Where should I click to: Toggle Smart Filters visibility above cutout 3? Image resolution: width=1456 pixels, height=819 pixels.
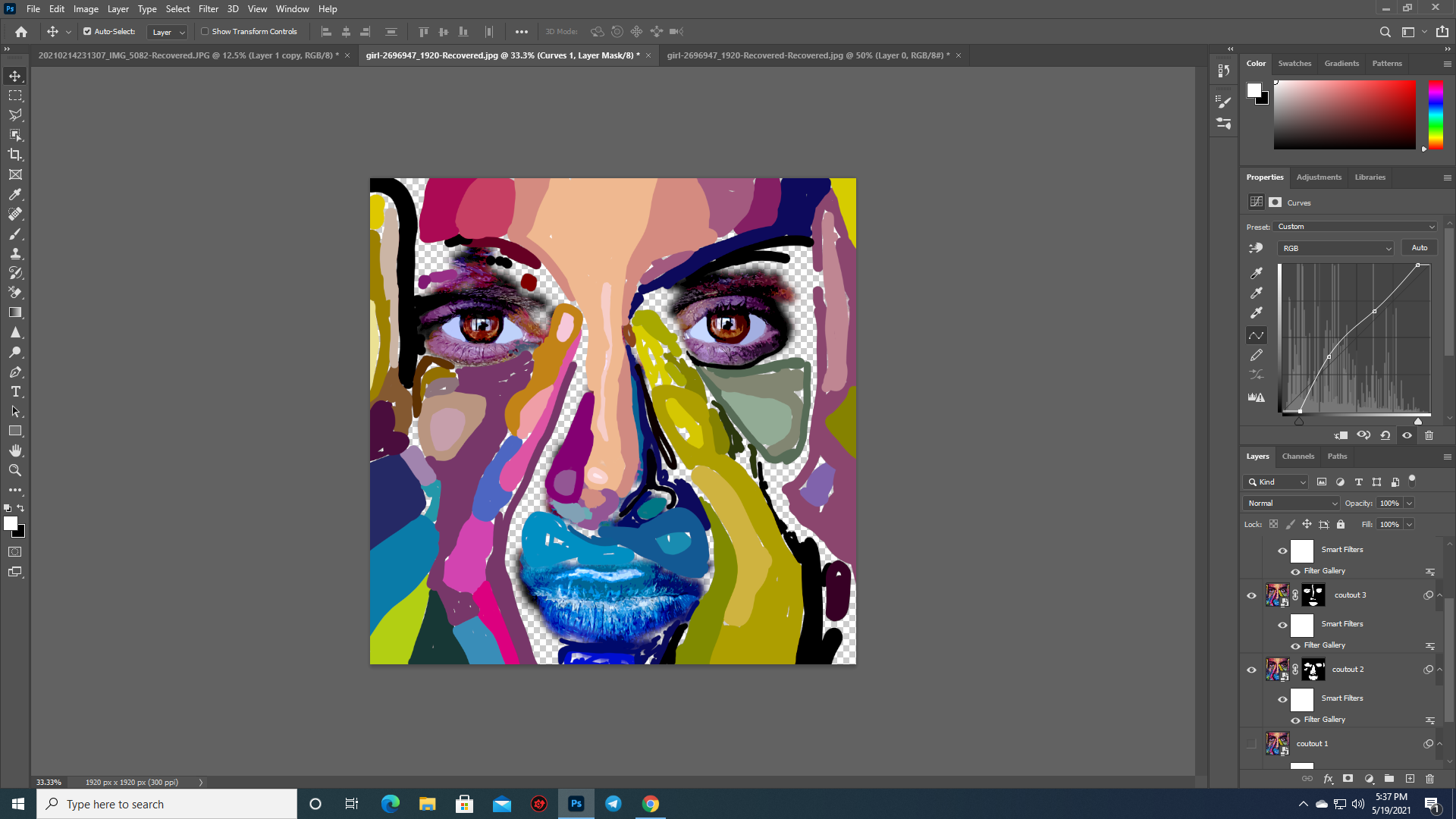click(x=1282, y=551)
